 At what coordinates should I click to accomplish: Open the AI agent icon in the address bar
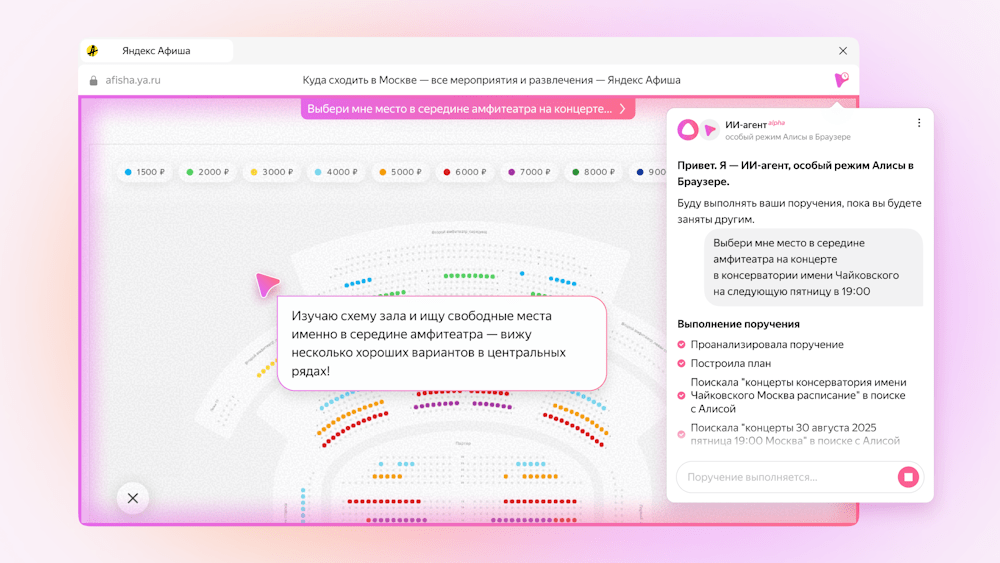pyautogui.click(x=841, y=80)
